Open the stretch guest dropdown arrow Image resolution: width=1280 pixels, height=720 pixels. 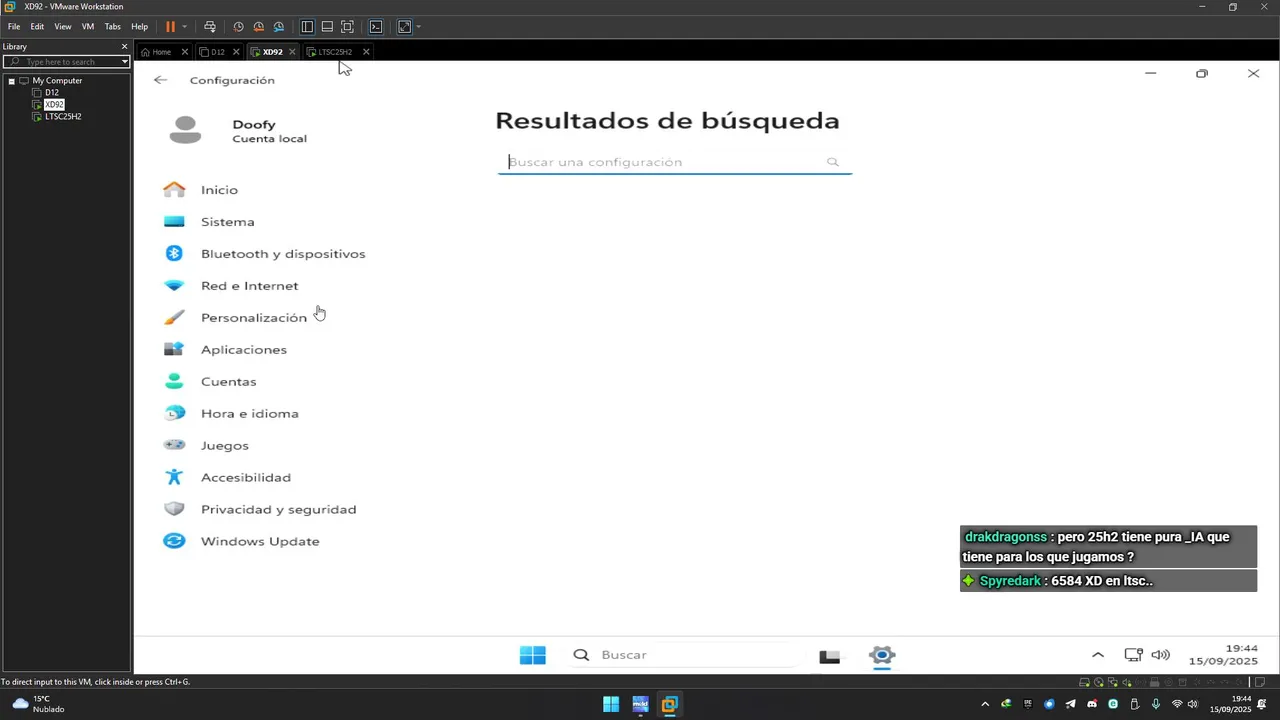418,27
